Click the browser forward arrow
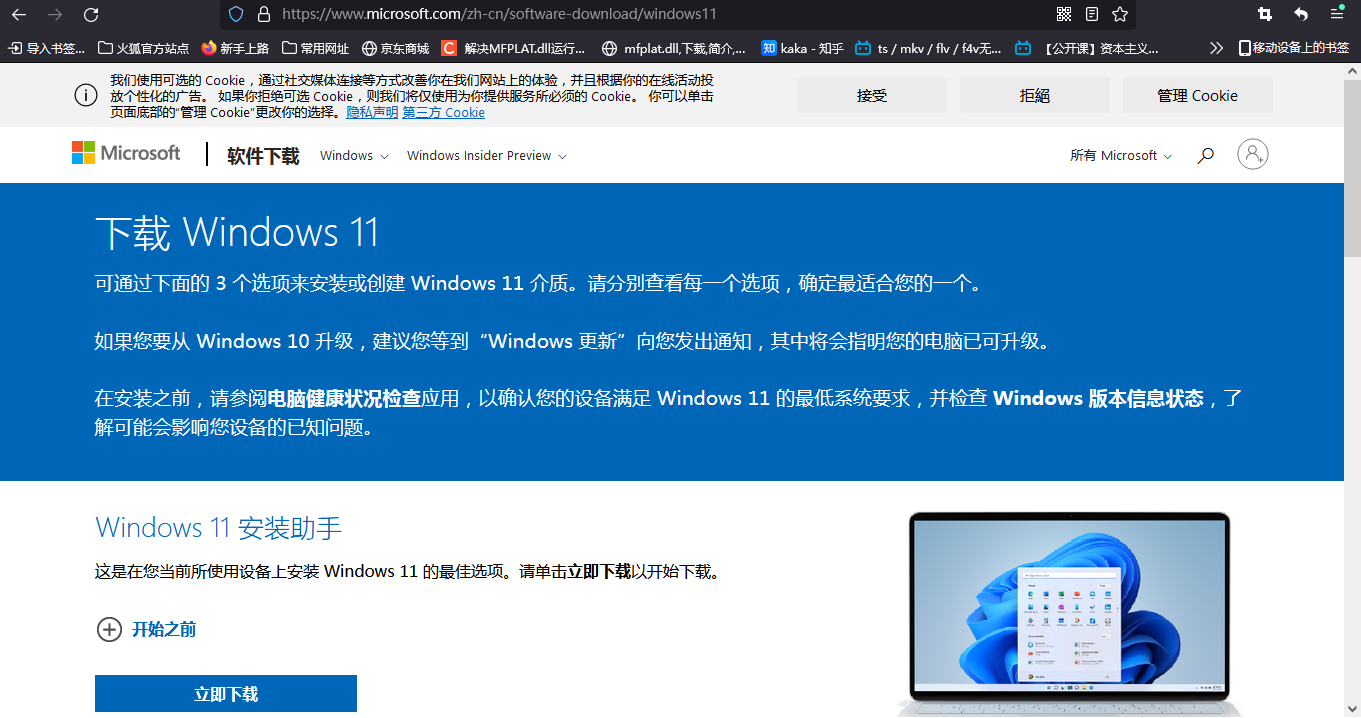The image size is (1361, 718). point(55,14)
